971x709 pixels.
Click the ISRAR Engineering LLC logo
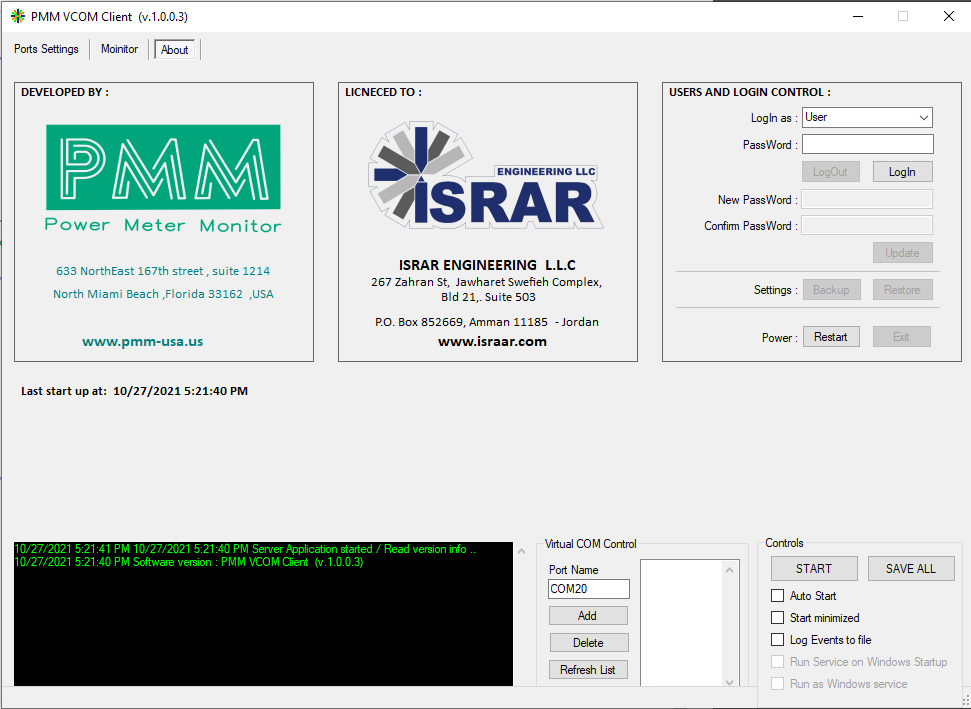[x=486, y=175]
